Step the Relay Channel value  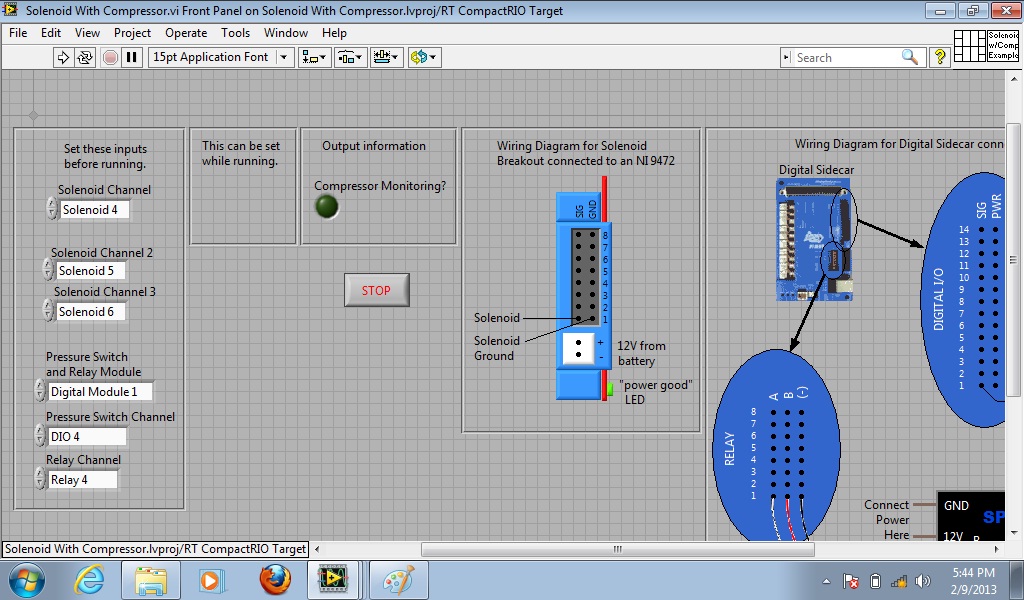(40, 479)
